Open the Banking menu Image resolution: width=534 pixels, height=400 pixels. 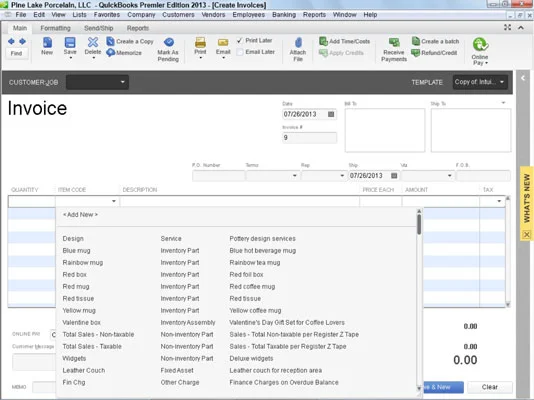point(284,15)
